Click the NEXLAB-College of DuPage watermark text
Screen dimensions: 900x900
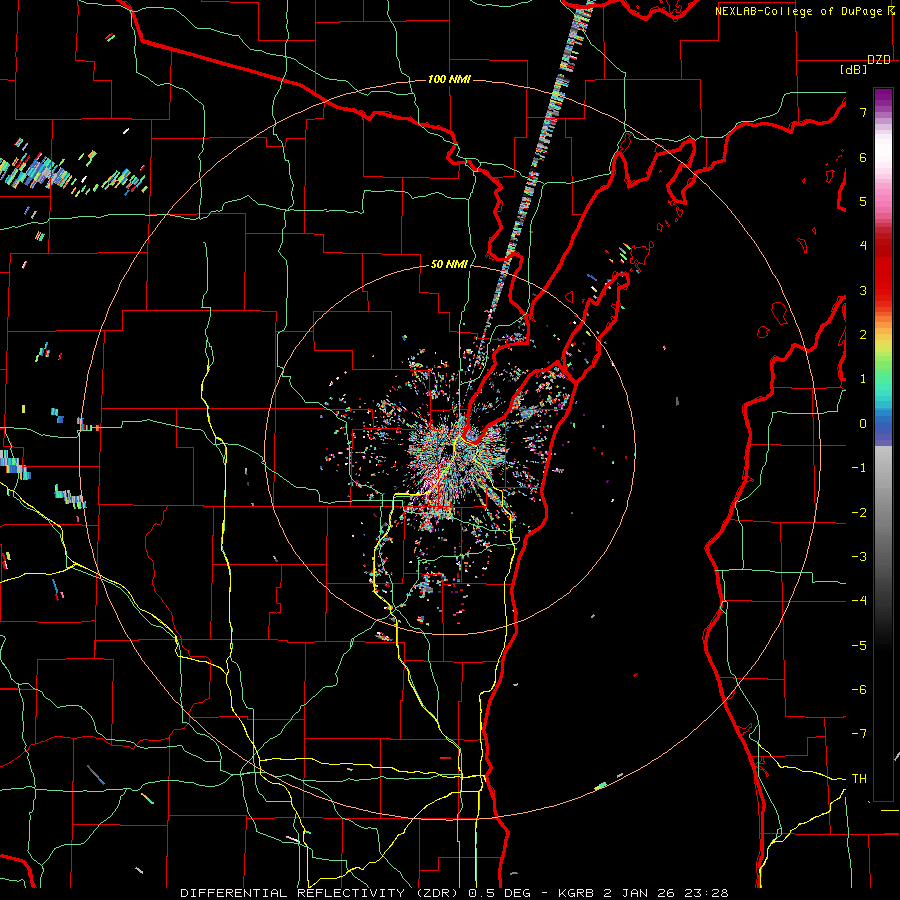pos(798,11)
